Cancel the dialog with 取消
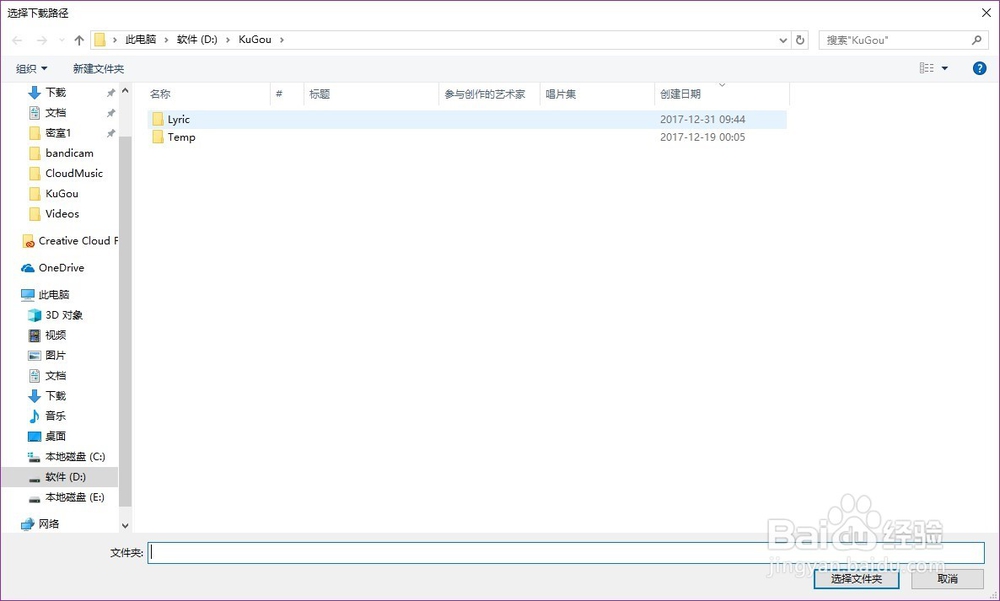The image size is (1000, 601). [x=947, y=579]
